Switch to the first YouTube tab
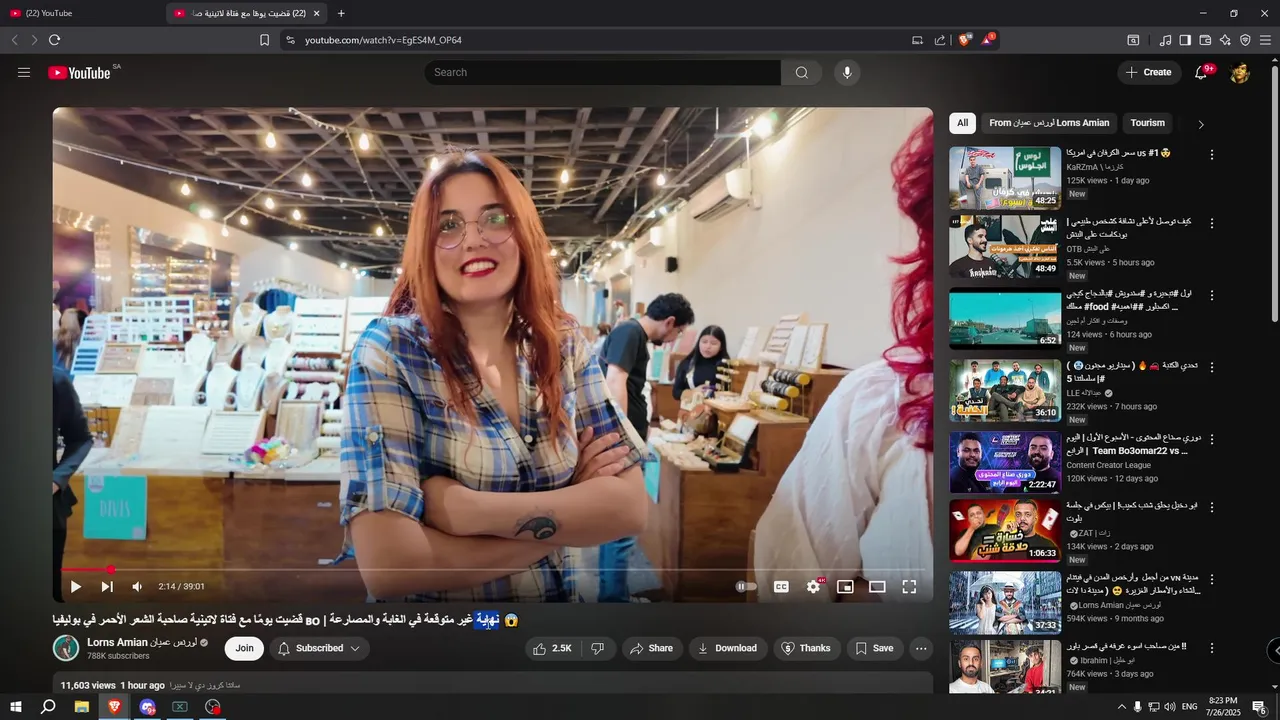The image size is (1280, 720). [80, 13]
